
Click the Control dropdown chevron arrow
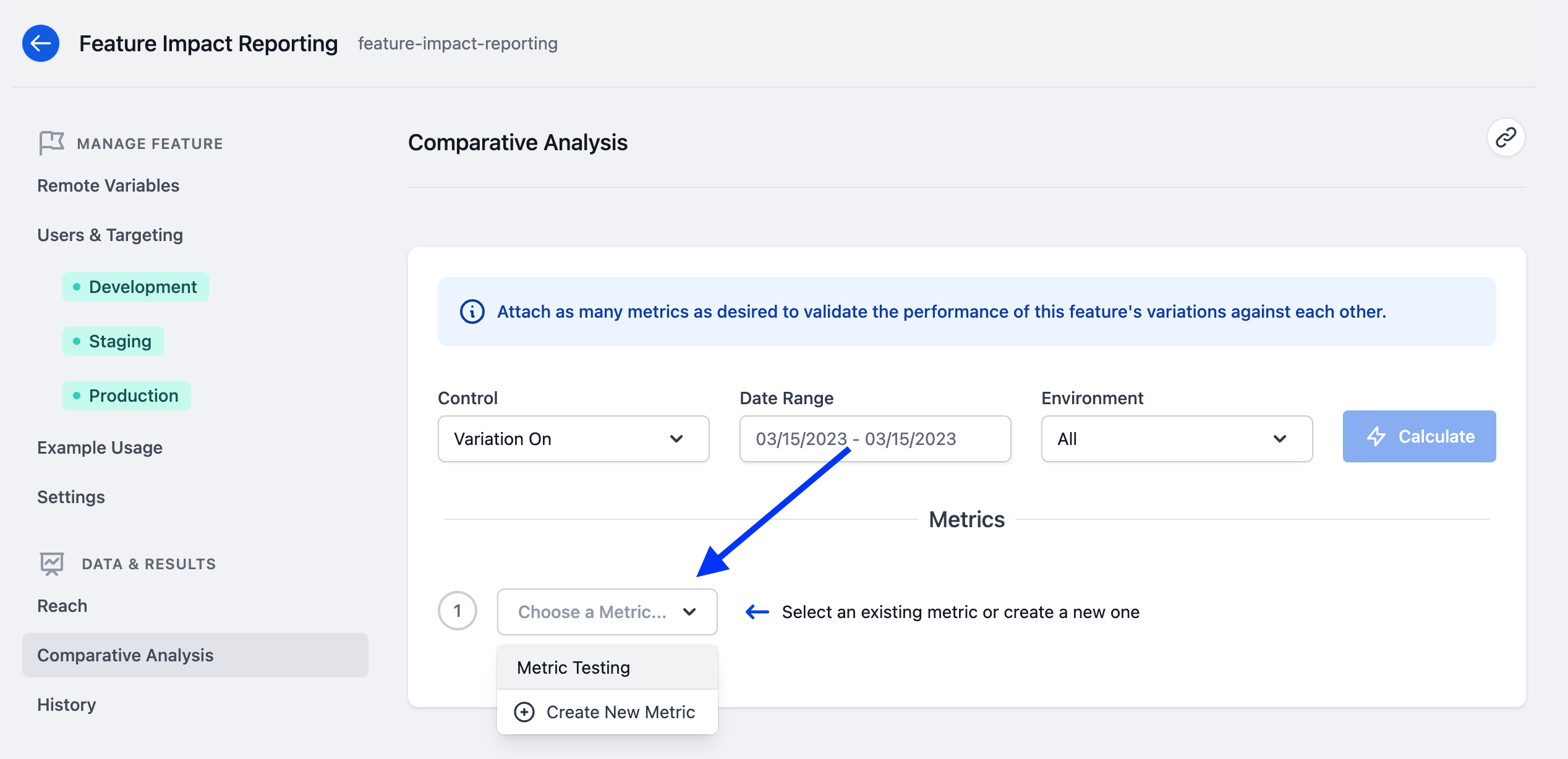tap(676, 439)
